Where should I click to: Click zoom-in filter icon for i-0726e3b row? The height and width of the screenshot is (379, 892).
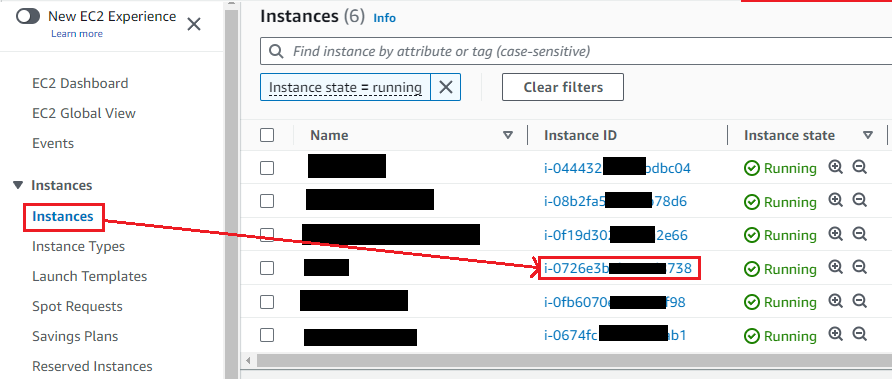coord(835,267)
